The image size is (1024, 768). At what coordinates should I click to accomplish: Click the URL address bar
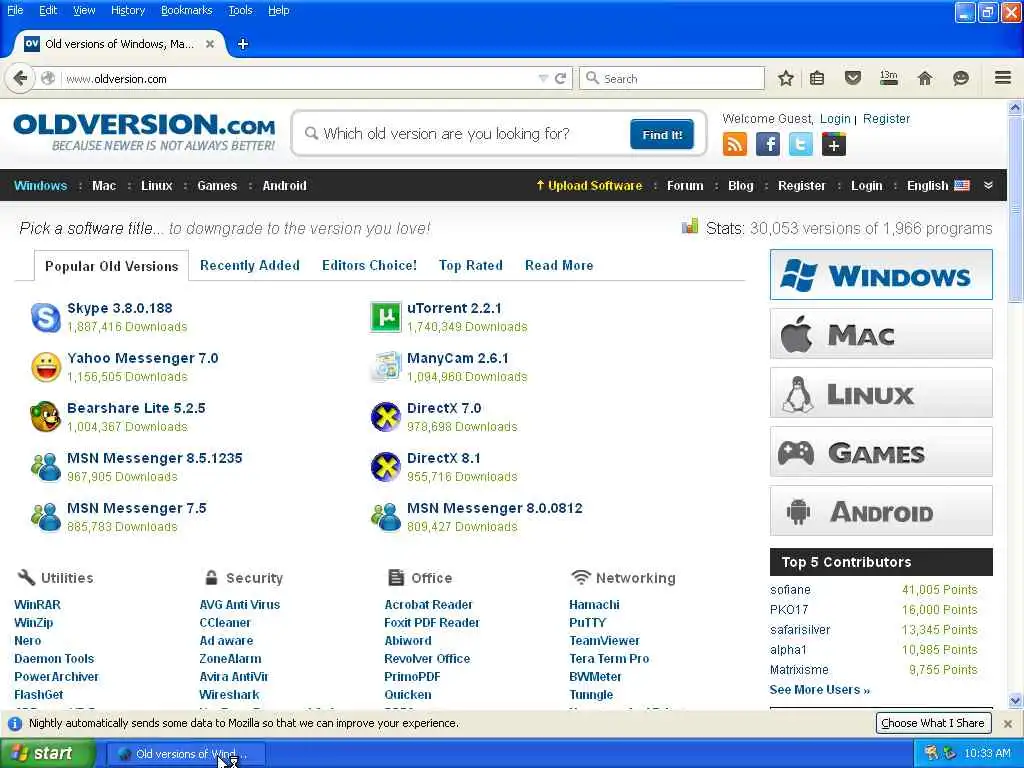297,78
